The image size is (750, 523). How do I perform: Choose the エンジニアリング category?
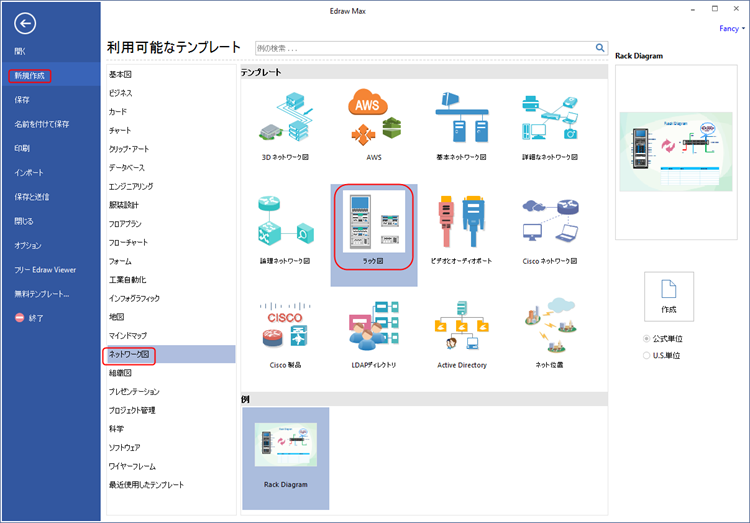coord(131,187)
